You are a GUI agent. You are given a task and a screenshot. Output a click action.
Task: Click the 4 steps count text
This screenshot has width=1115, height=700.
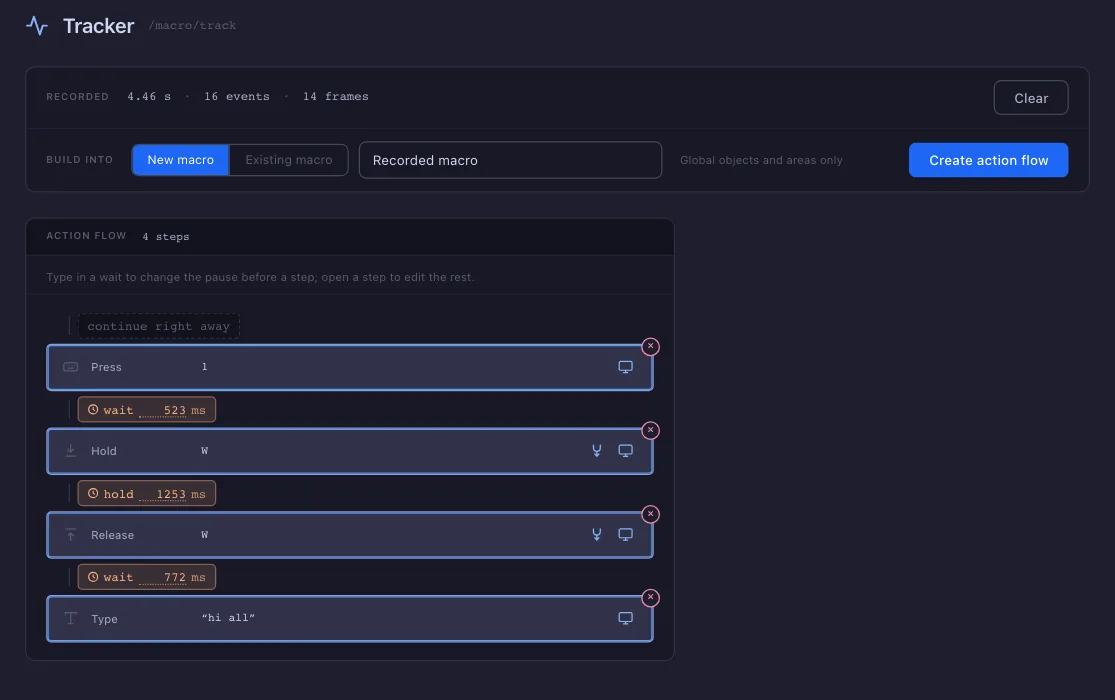166,237
